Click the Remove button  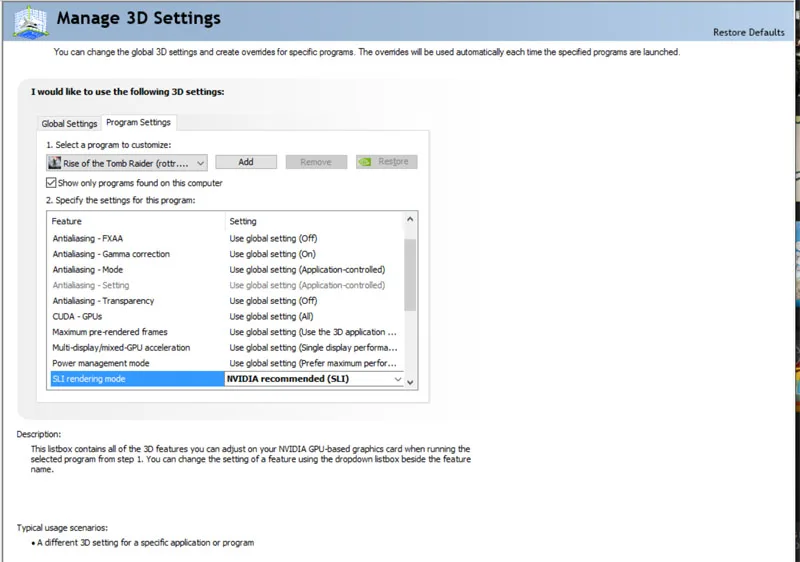click(x=316, y=162)
